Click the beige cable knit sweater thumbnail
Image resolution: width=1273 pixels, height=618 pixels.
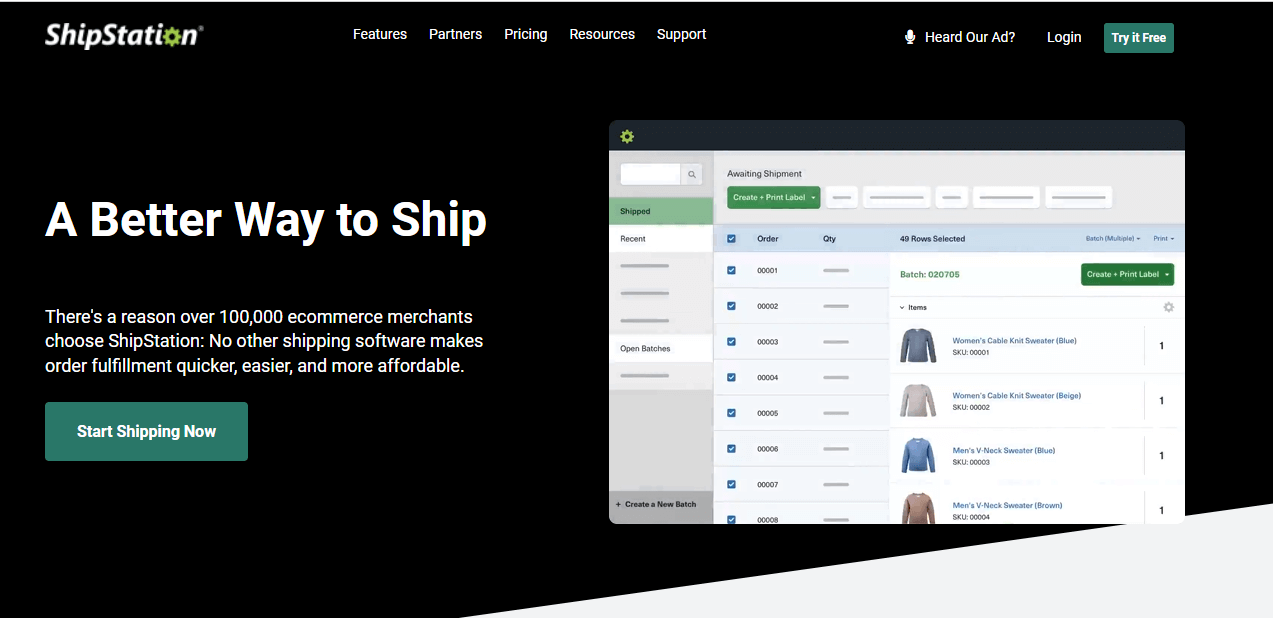pyautogui.click(x=918, y=400)
